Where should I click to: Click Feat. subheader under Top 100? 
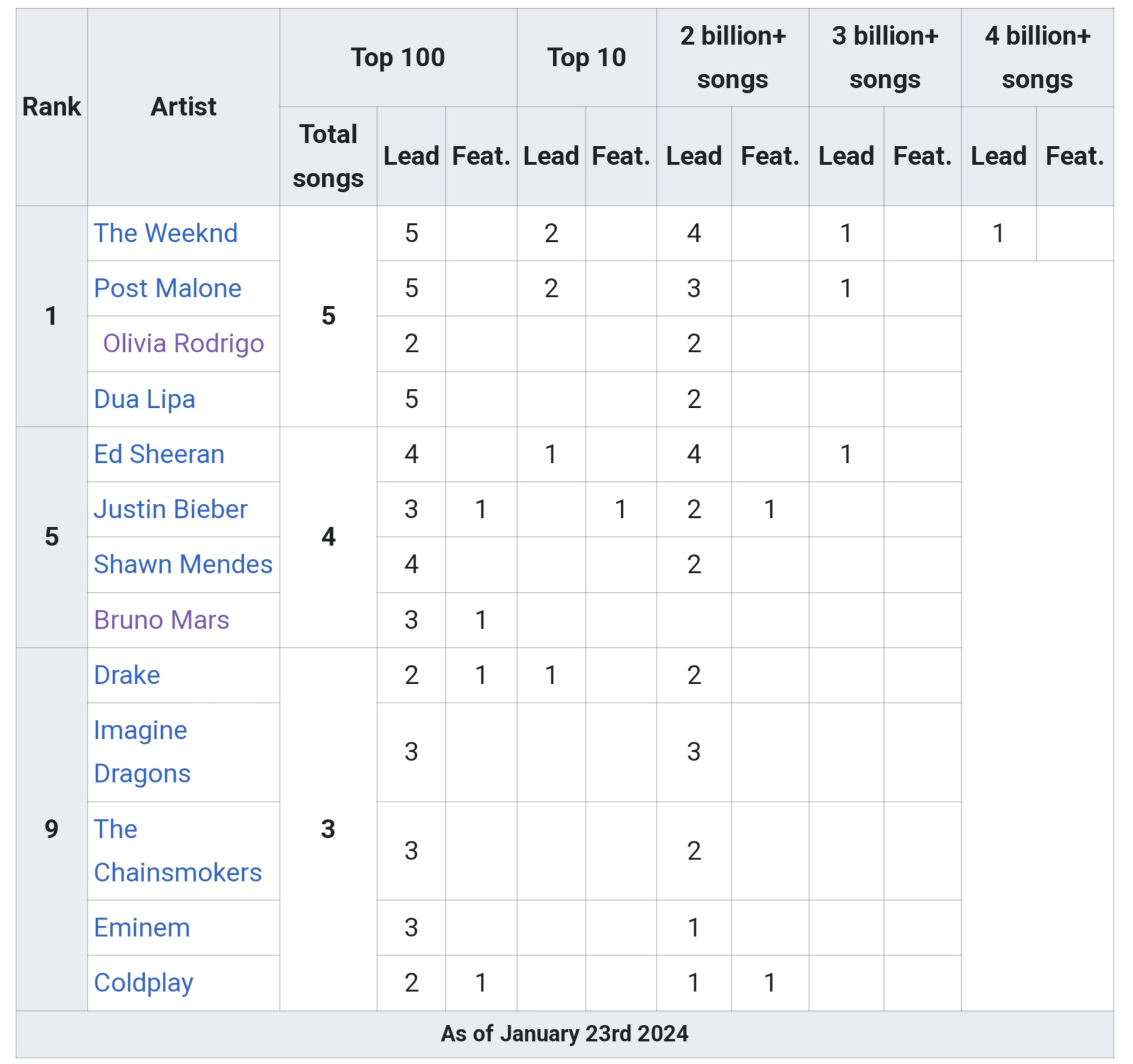pos(481,156)
